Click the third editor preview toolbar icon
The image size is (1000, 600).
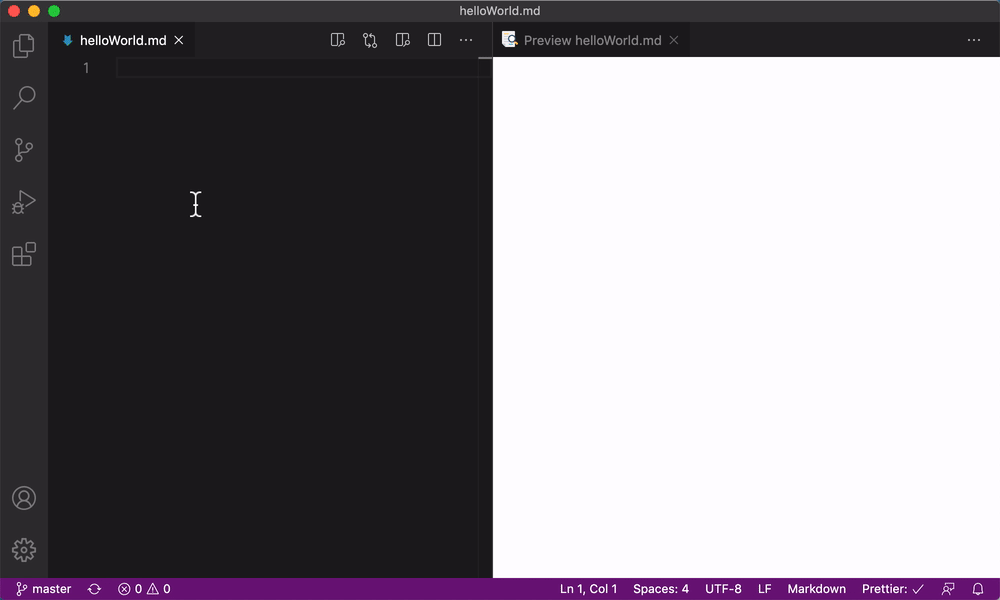tap(402, 40)
